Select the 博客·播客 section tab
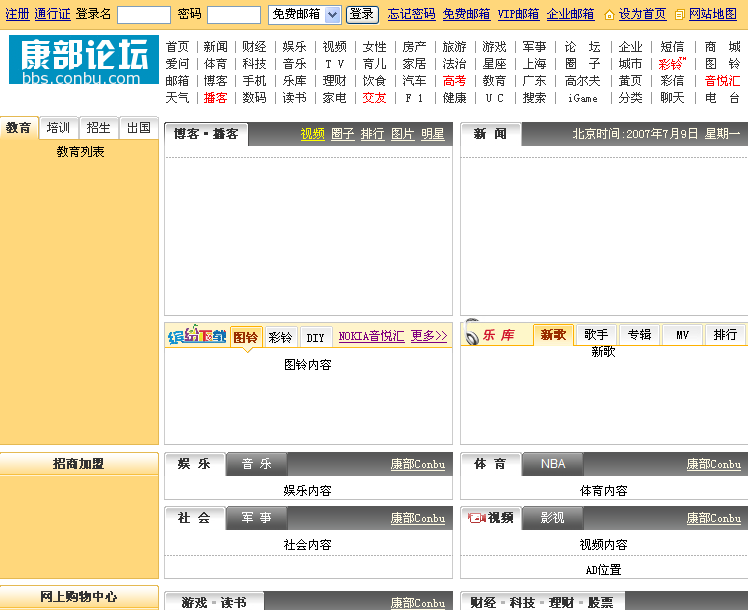The width and height of the screenshot is (748, 610). 206,134
